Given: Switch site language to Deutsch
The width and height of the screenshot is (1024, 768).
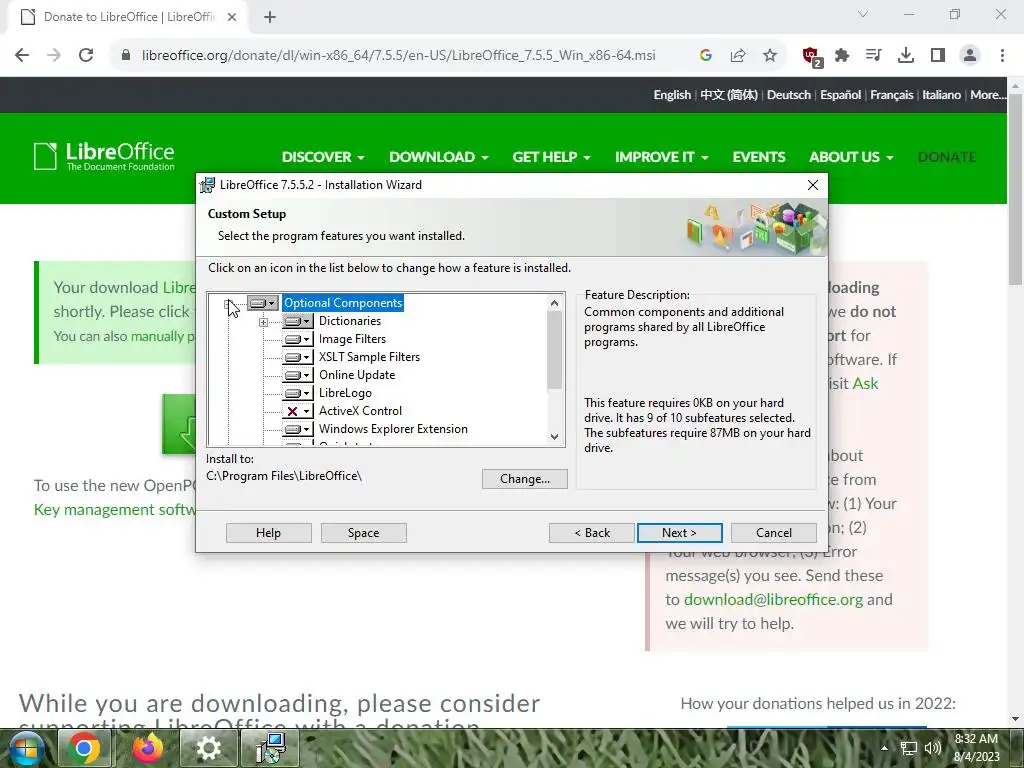Looking at the screenshot, I should pyautogui.click(x=788, y=95).
